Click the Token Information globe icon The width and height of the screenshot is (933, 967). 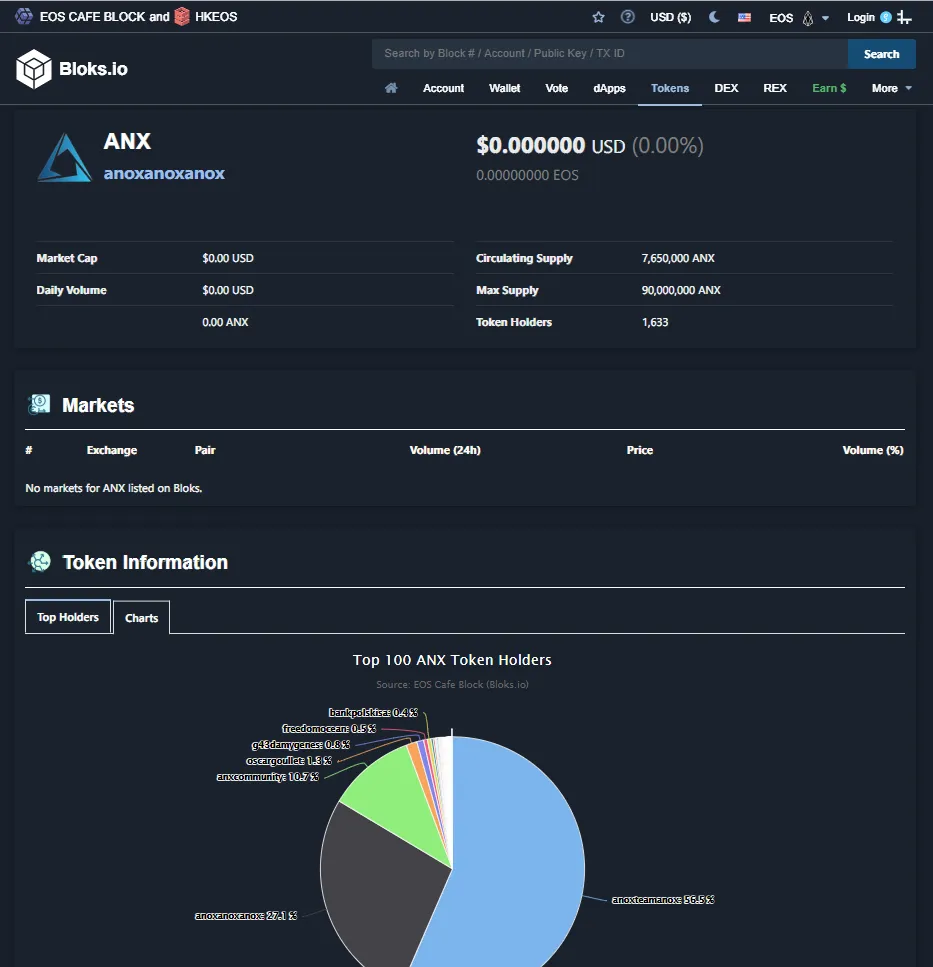[x=40, y=562]
